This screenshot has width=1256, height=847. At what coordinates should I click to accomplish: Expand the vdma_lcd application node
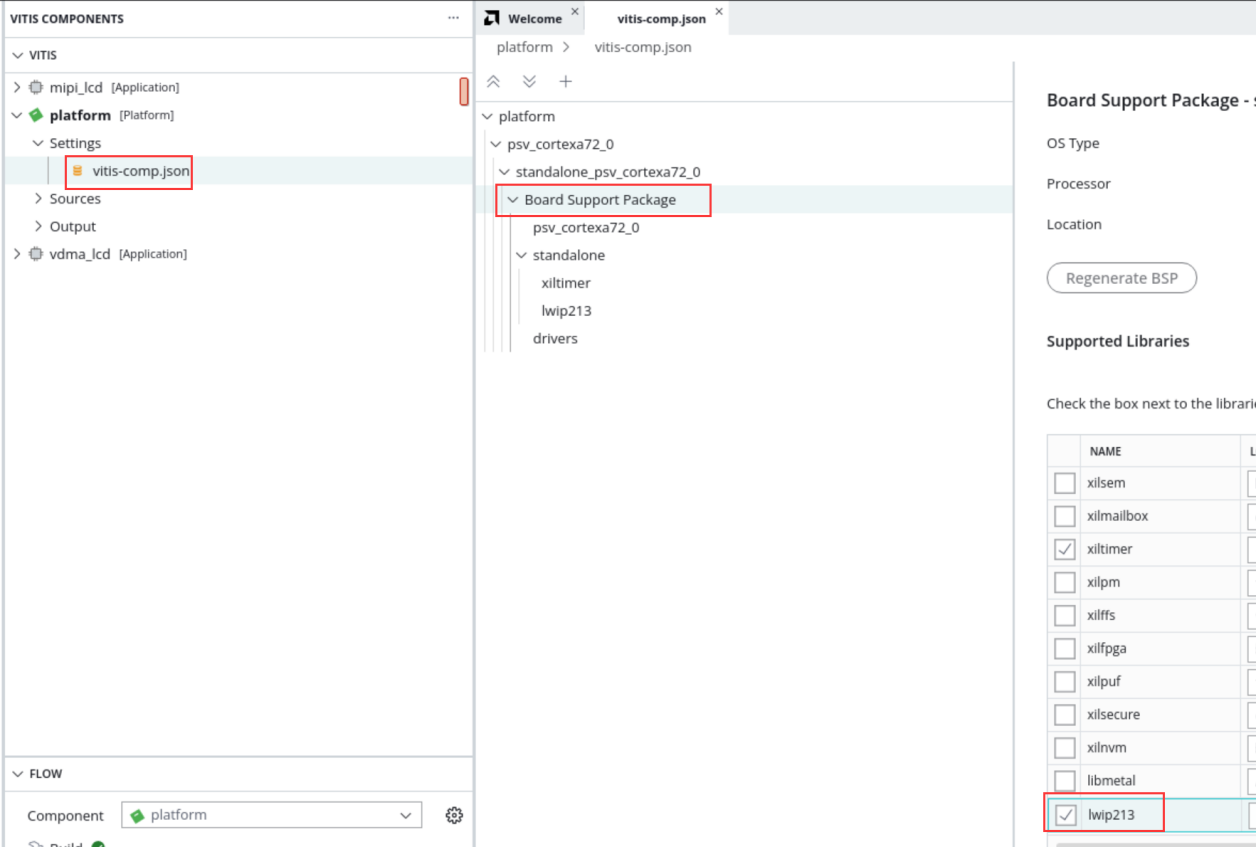point(17,254)
